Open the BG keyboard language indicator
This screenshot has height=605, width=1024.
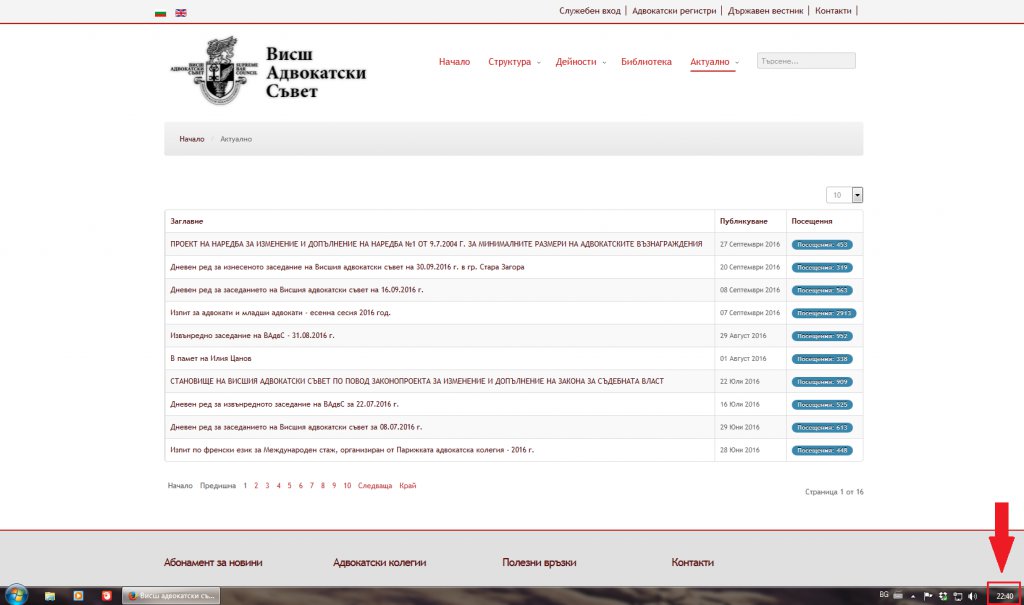884,595
